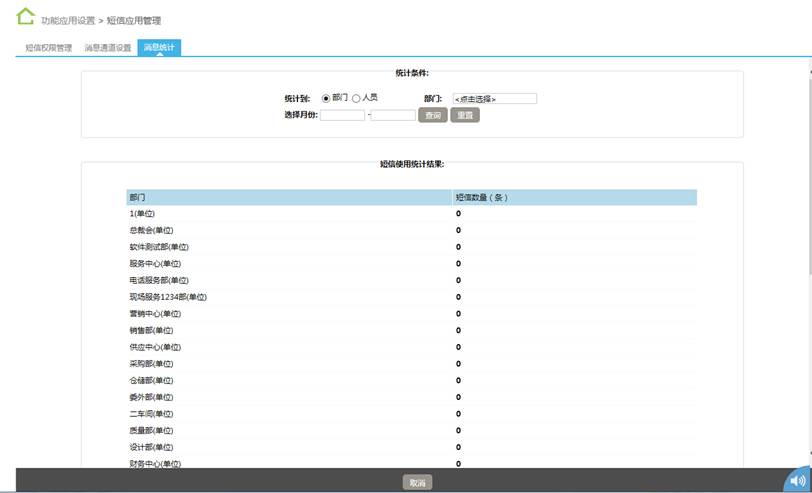Select the 消息统计 tab

(159, 47)
